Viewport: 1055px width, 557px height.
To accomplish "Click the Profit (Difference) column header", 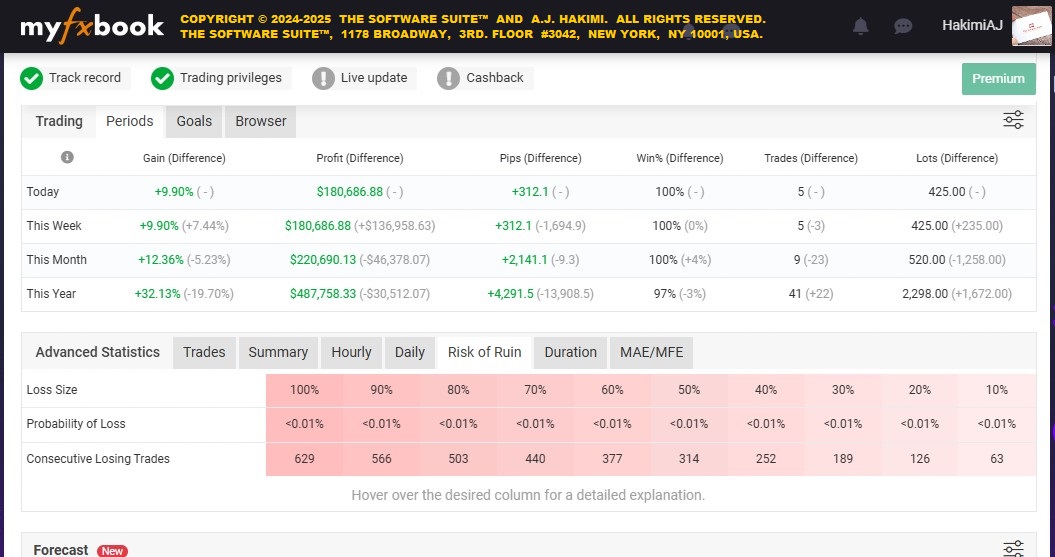I will (360, 158).
